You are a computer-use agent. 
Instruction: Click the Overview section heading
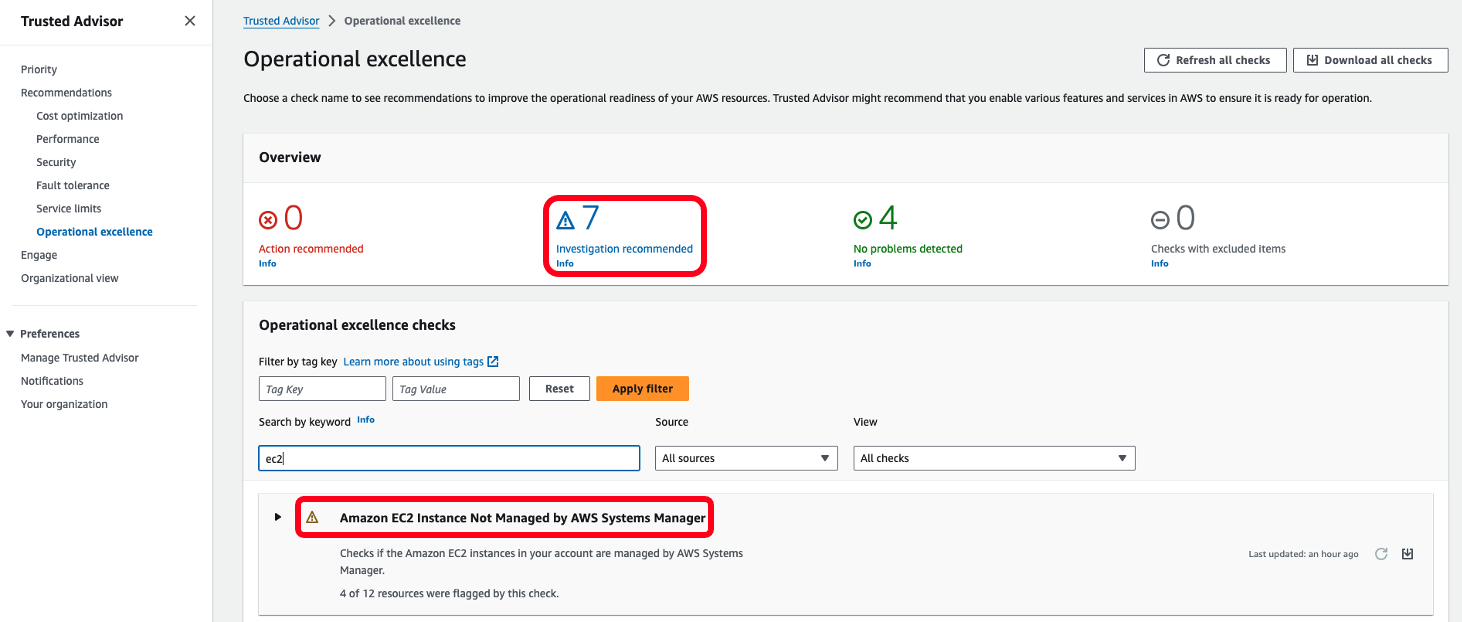(290, 157)
